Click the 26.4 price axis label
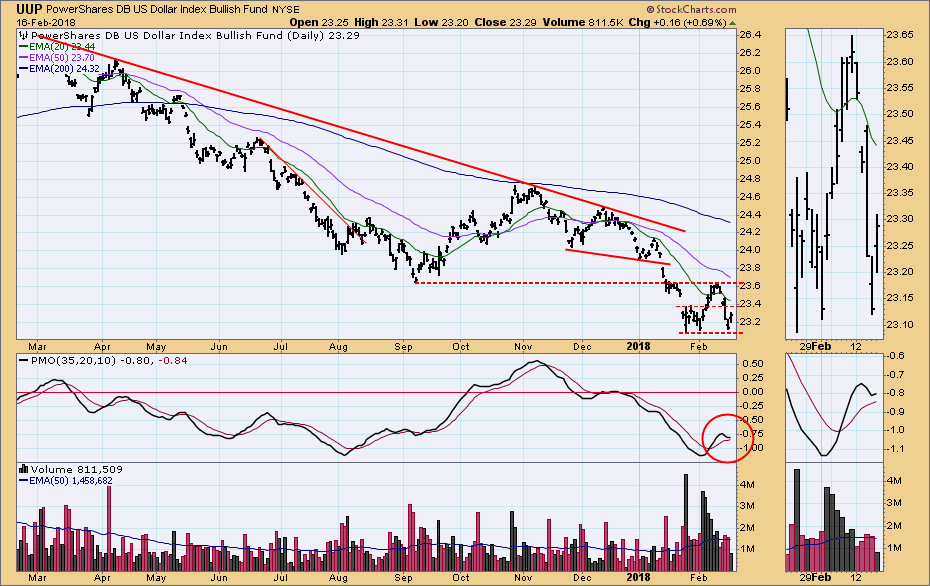 click(x=750, y=35)
